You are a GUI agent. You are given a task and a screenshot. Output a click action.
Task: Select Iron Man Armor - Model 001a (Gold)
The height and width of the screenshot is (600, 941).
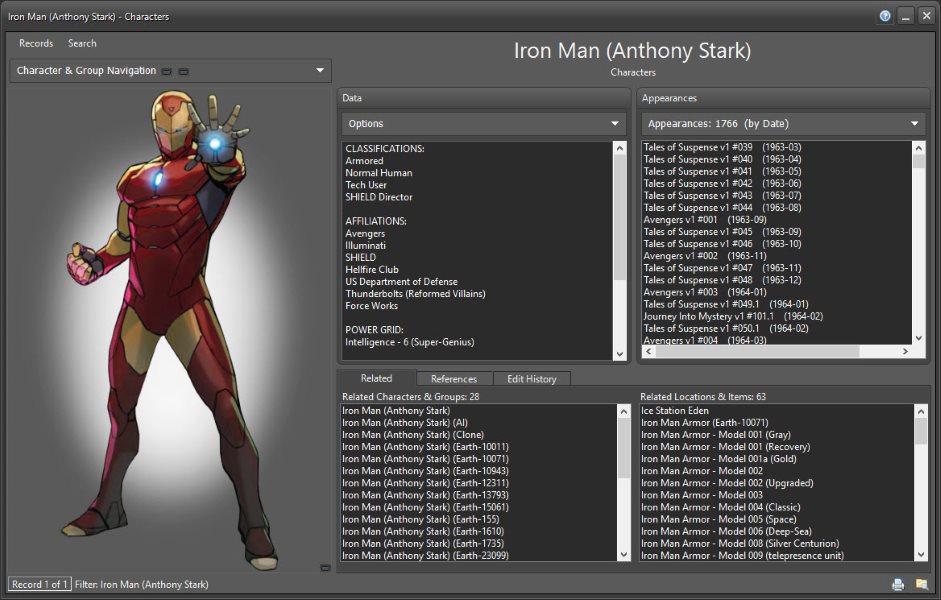click(719, 458)
